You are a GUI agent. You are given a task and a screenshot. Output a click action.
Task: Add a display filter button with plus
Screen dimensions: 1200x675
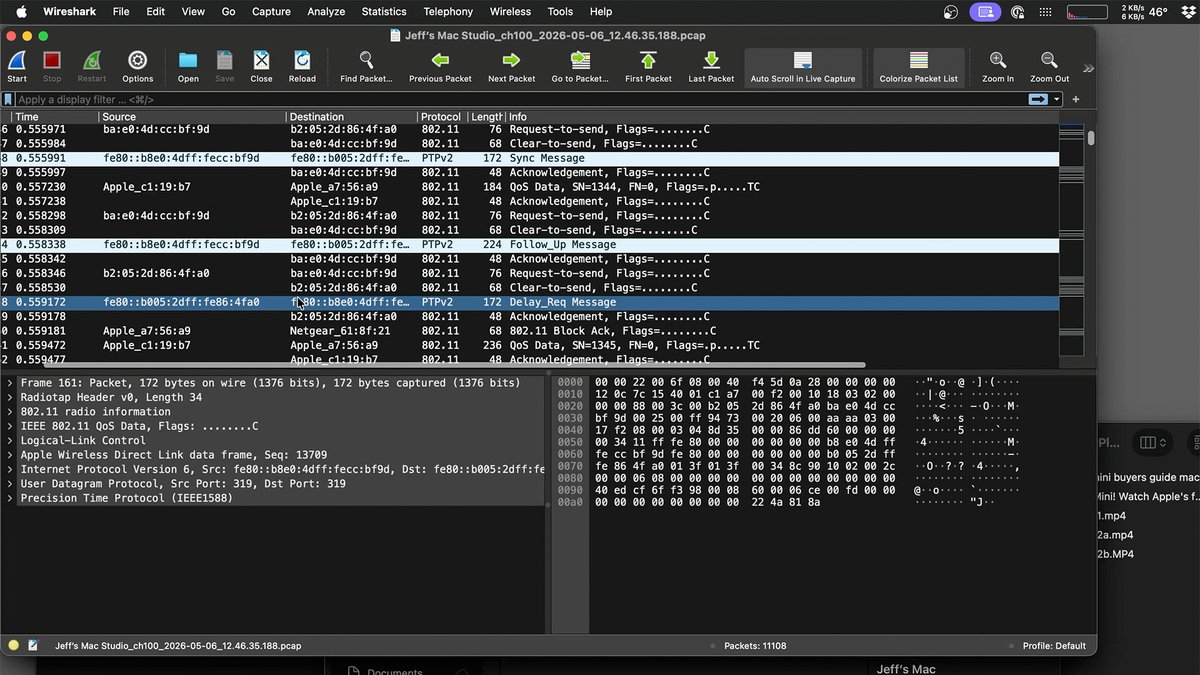(1076, 99)
